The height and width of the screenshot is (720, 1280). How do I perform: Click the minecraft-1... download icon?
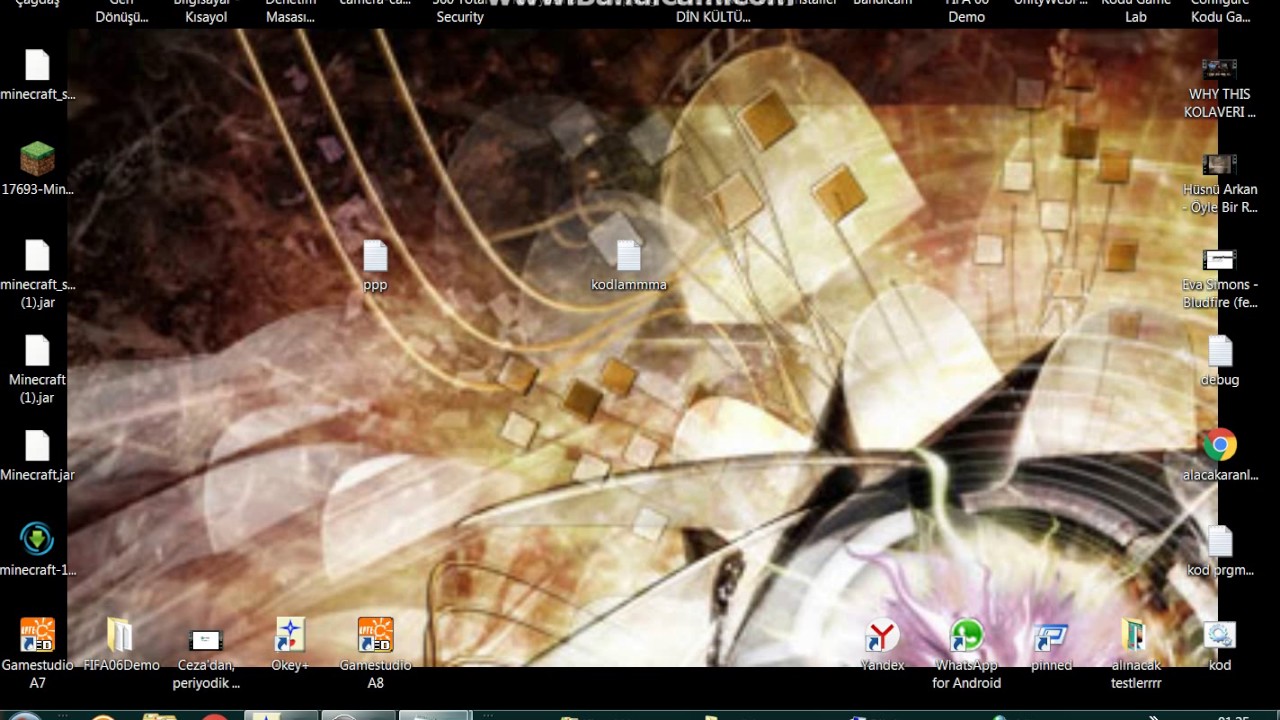point(37,540)
